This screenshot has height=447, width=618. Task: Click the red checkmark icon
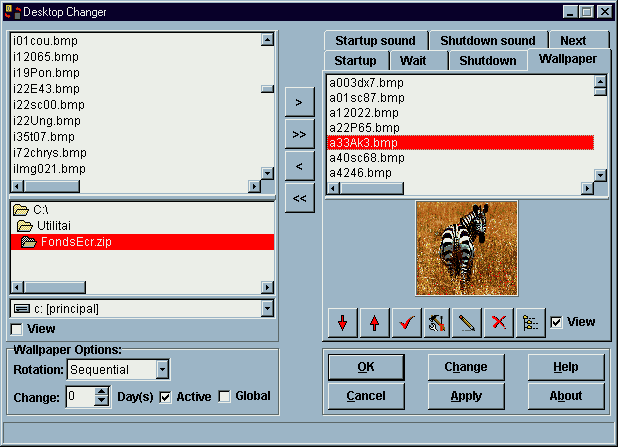[x=406, y=324]
